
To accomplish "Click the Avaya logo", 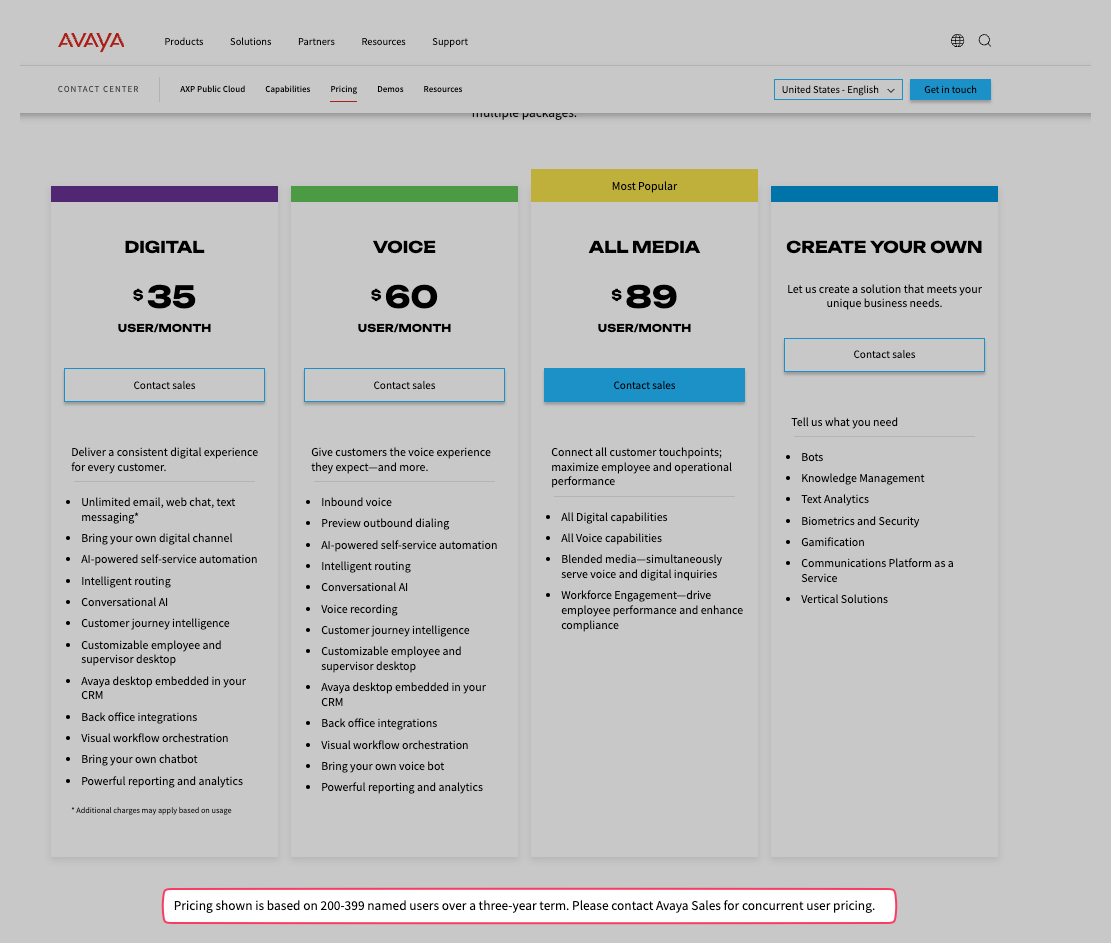I will (x=91, y=41).
